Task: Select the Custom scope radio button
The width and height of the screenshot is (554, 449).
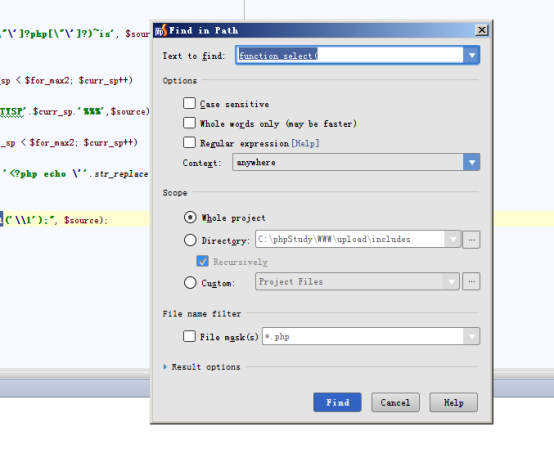Action: click(x=190, y=282)
